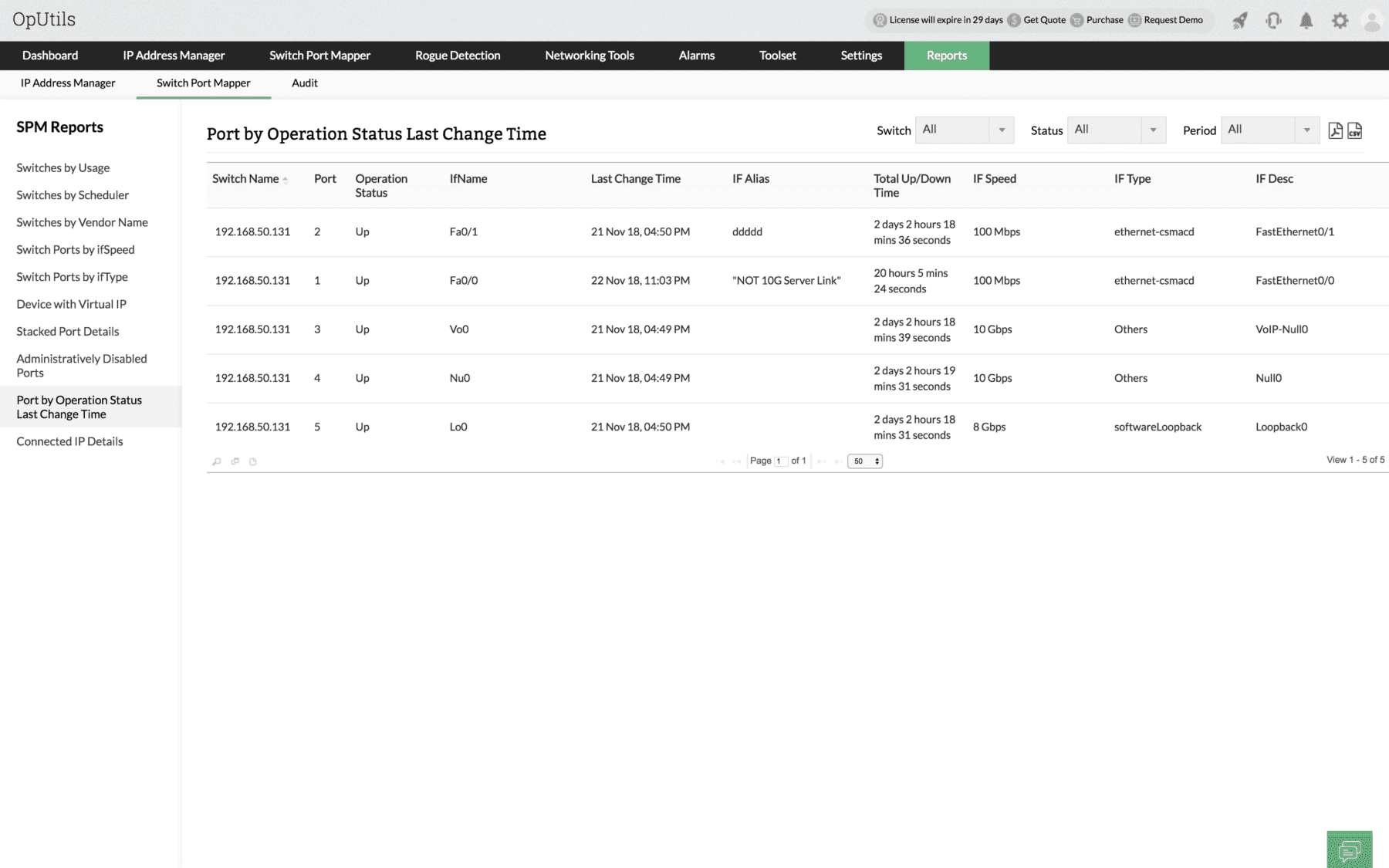Viewport: 1389px width, 868px height.
Task: Sort table by Switch Name column
Action: (x=245, y=179)
